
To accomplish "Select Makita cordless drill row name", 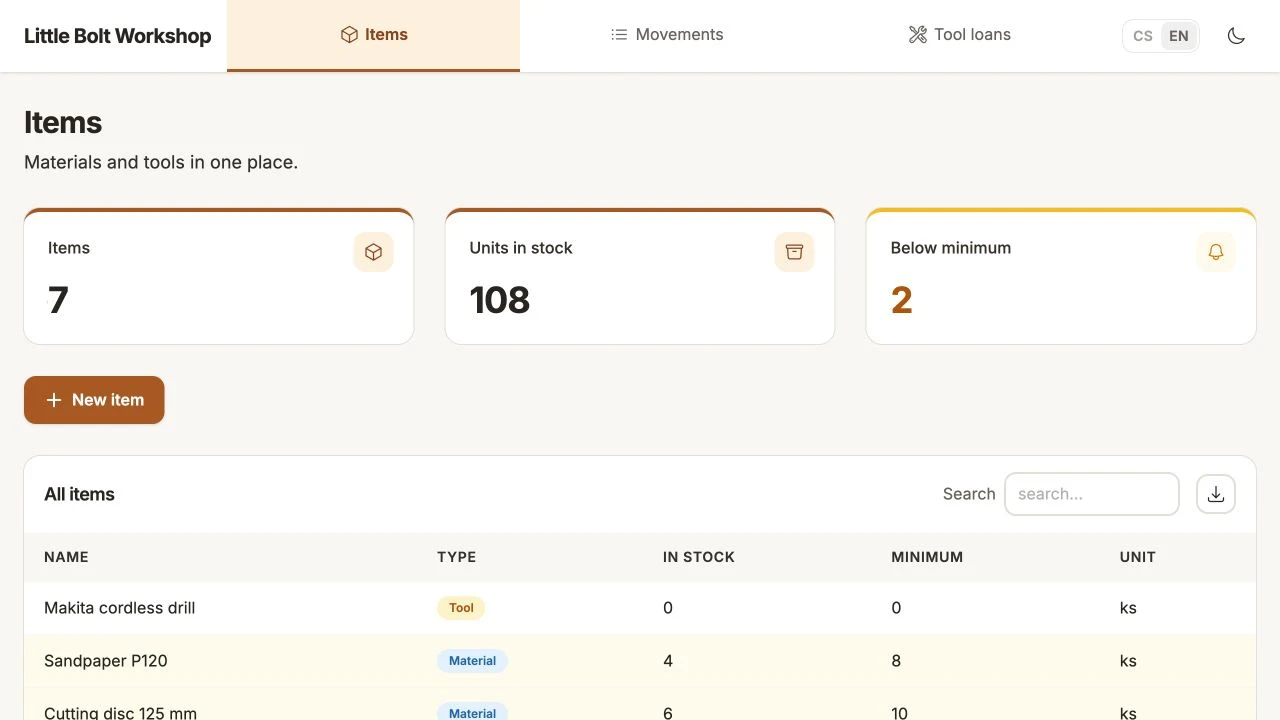I will point(120,608).
